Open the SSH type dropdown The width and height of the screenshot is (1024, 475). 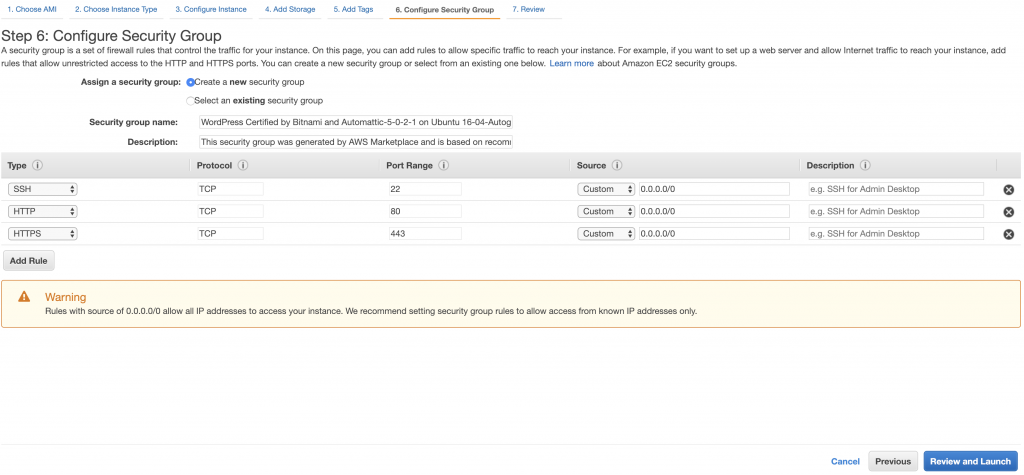[43, 189]
